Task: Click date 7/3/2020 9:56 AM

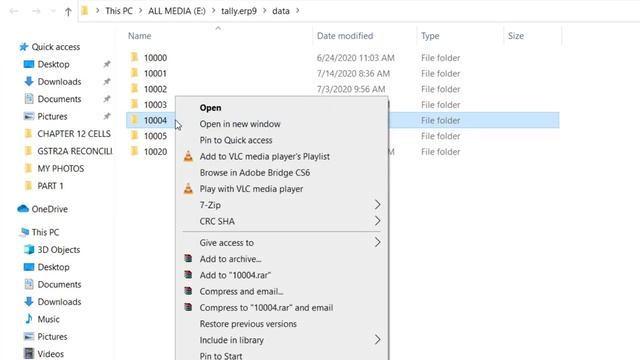Action: click(x=351, y=89)
